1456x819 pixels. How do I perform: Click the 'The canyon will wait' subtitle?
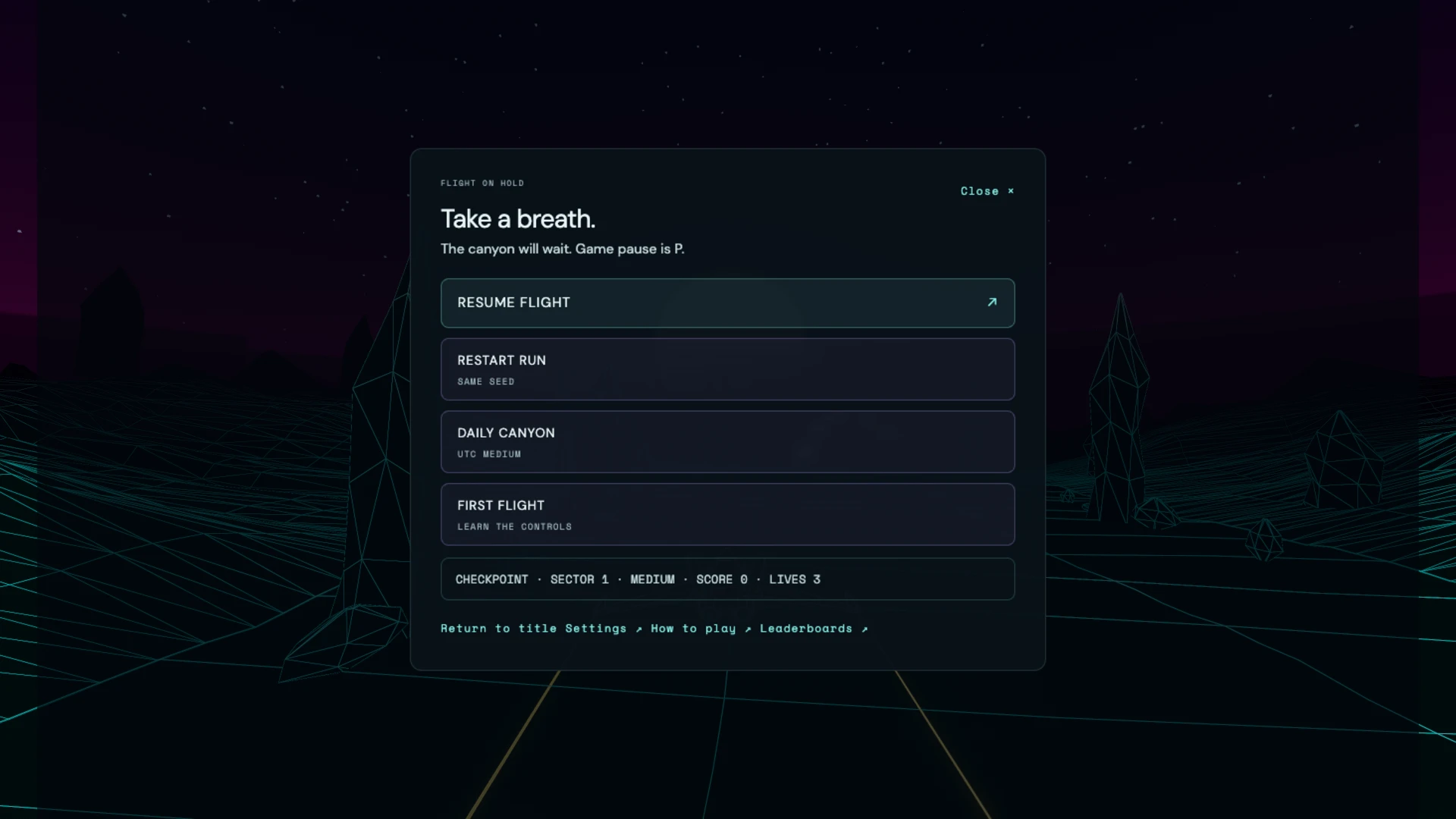tap(563, 249)
